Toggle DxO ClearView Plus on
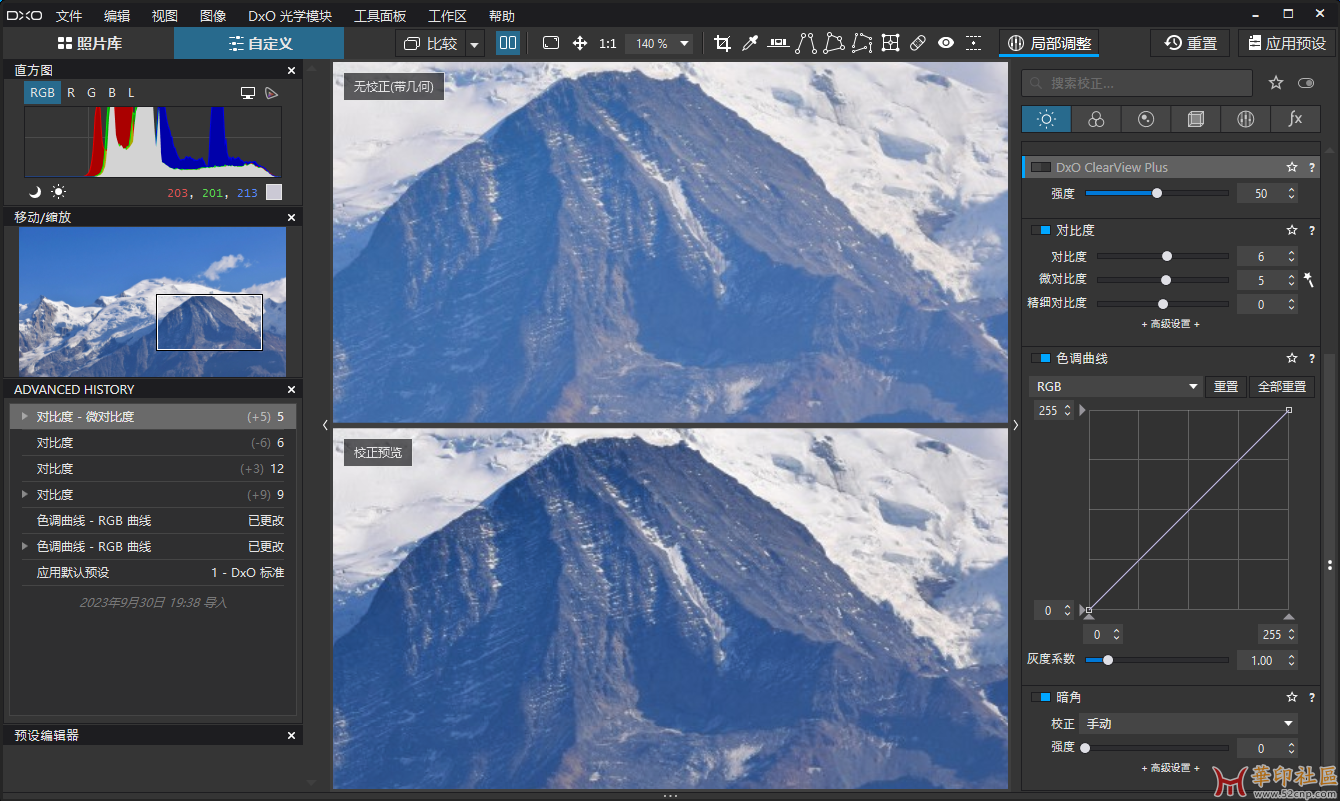Screen dimensions: 1340x801 1041,168
